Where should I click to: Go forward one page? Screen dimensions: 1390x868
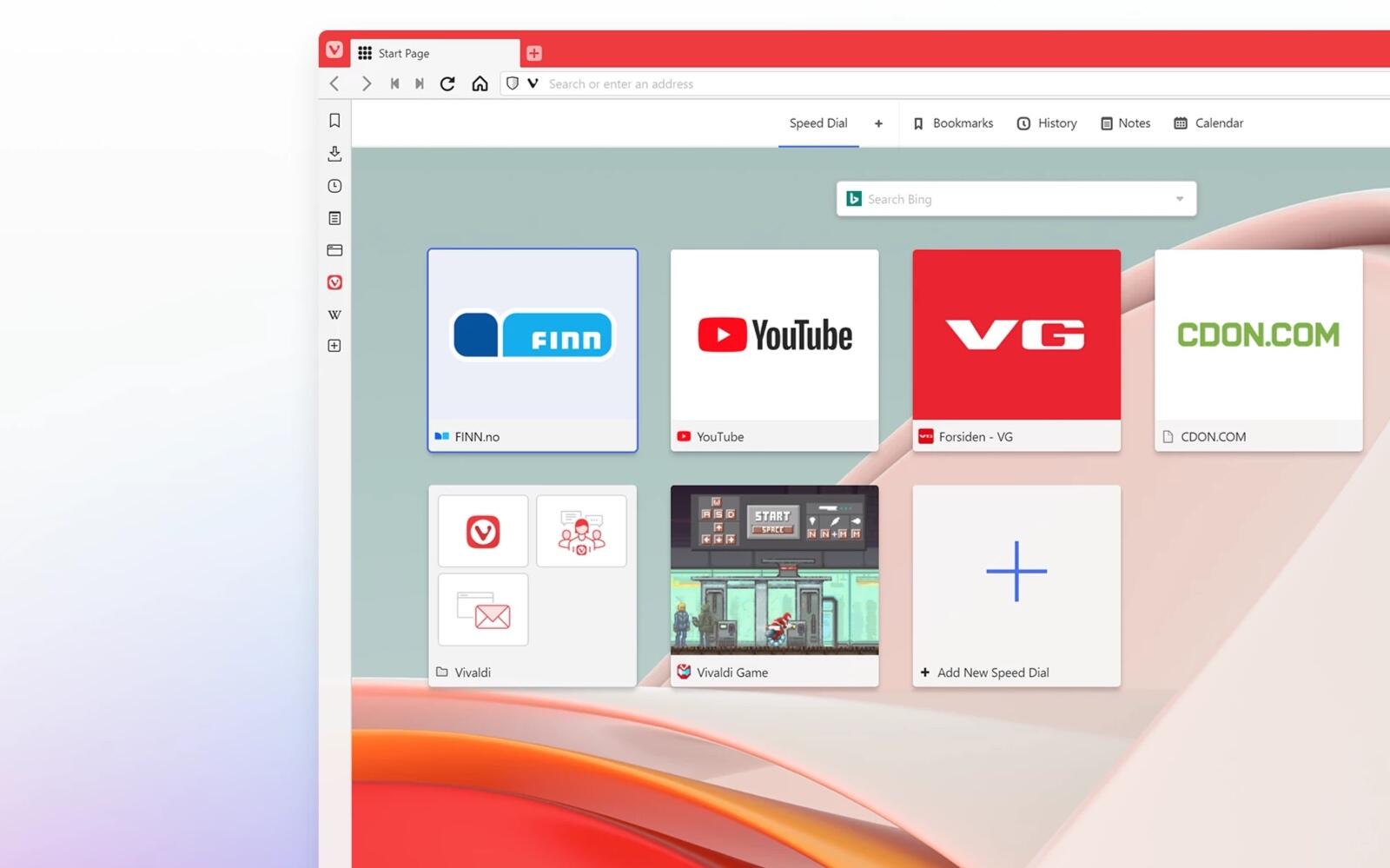click(367, 83)
